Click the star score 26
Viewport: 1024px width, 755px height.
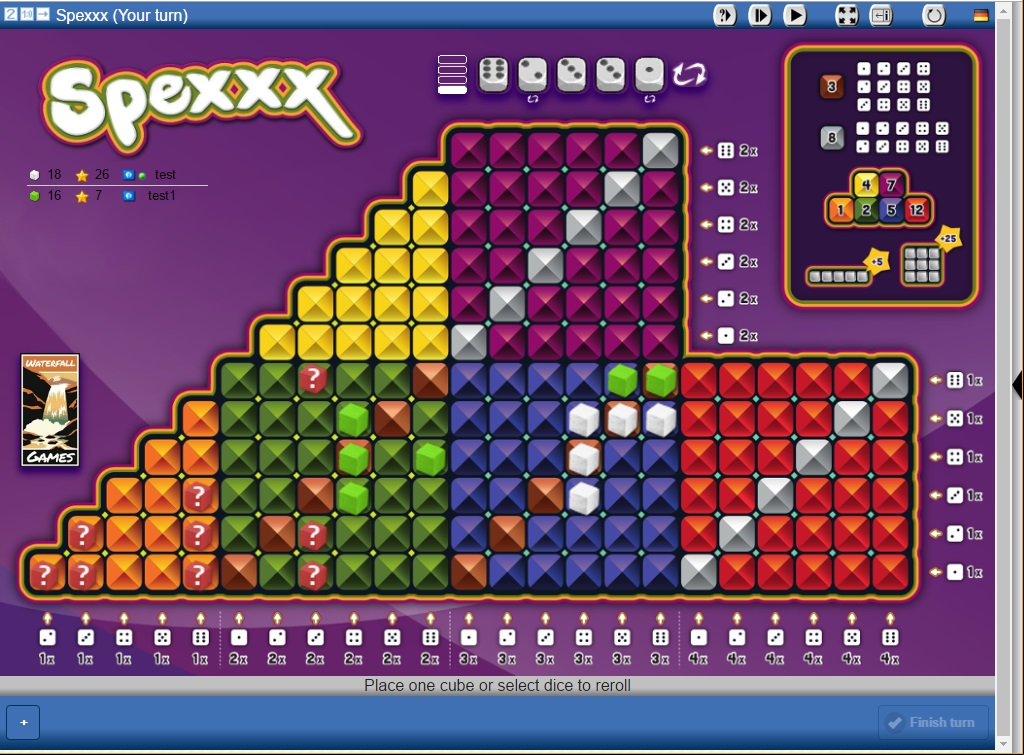click(102, 174)
